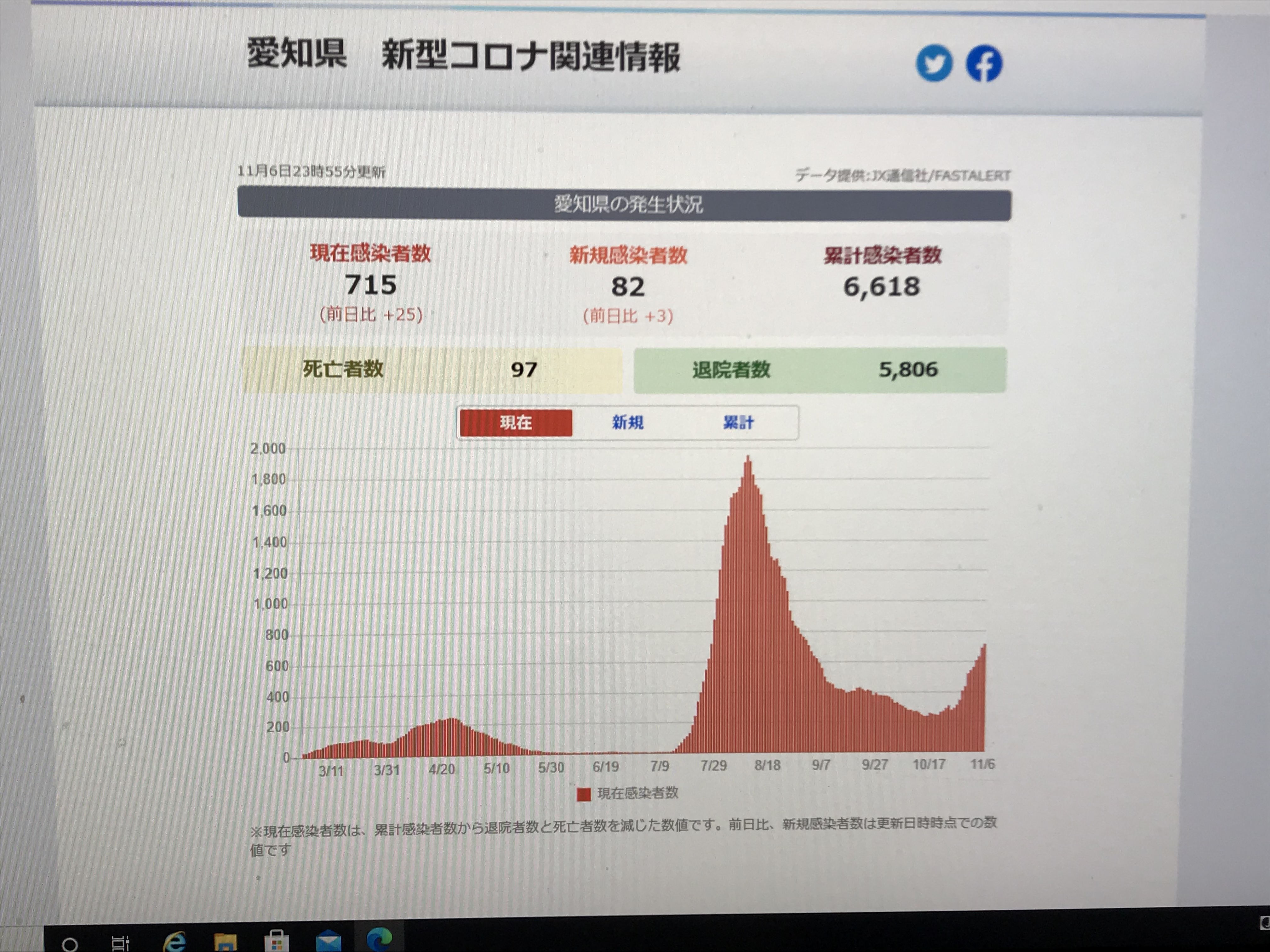The height and width of the screenshot is (952, 1270).
Task: Switch to the 累計 chart tab
Action: [738, 423]
